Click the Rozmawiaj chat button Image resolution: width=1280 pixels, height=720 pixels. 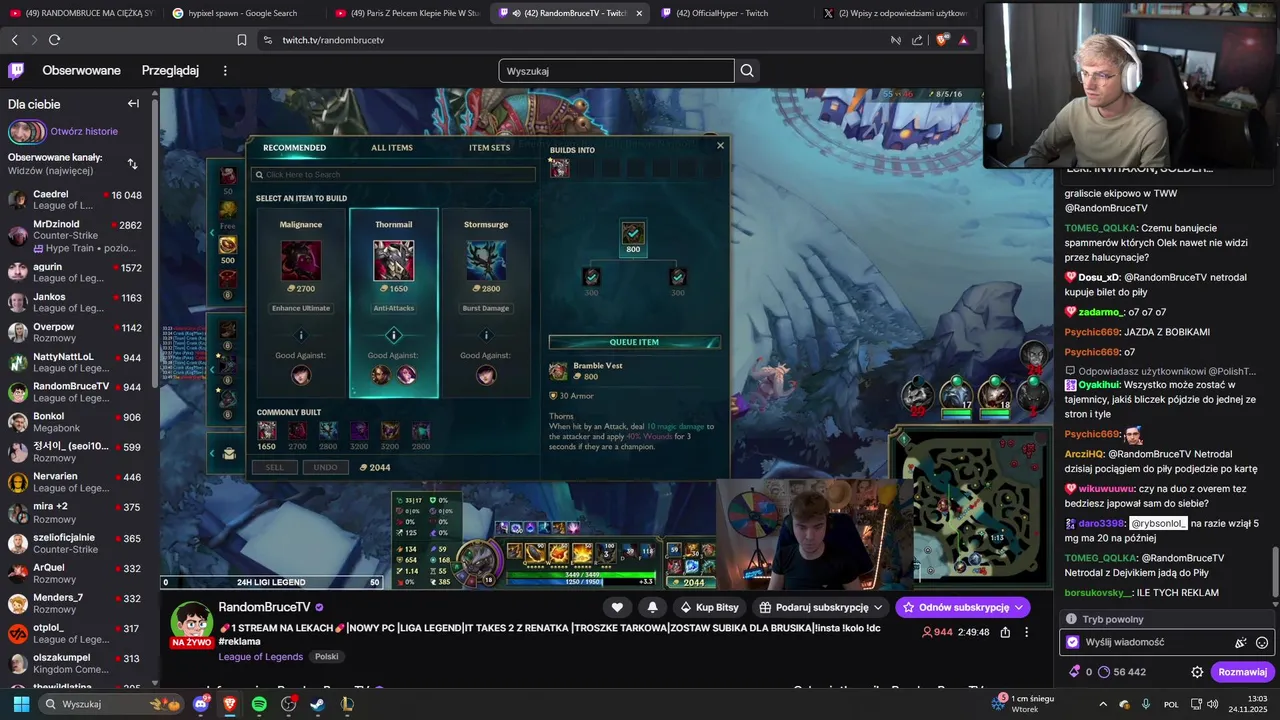pyautogui.click(x=1242, y=672)
